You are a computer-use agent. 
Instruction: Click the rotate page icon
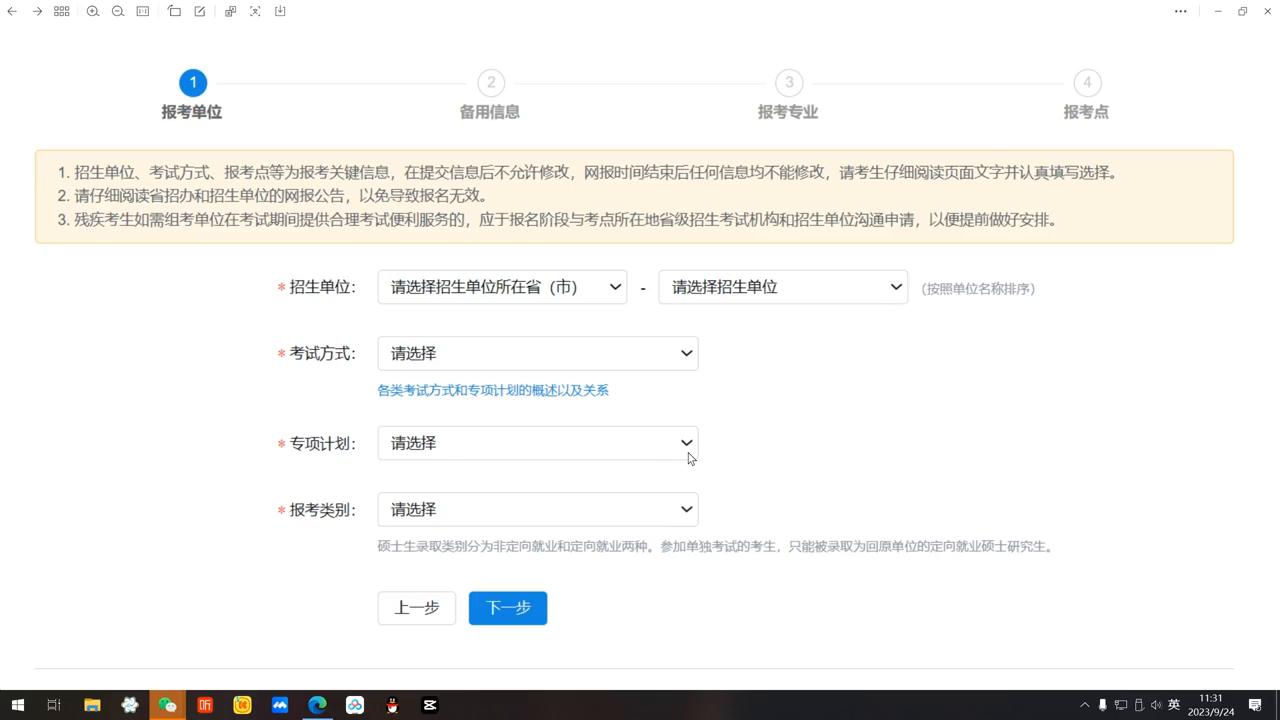click(x=173, y=11)
